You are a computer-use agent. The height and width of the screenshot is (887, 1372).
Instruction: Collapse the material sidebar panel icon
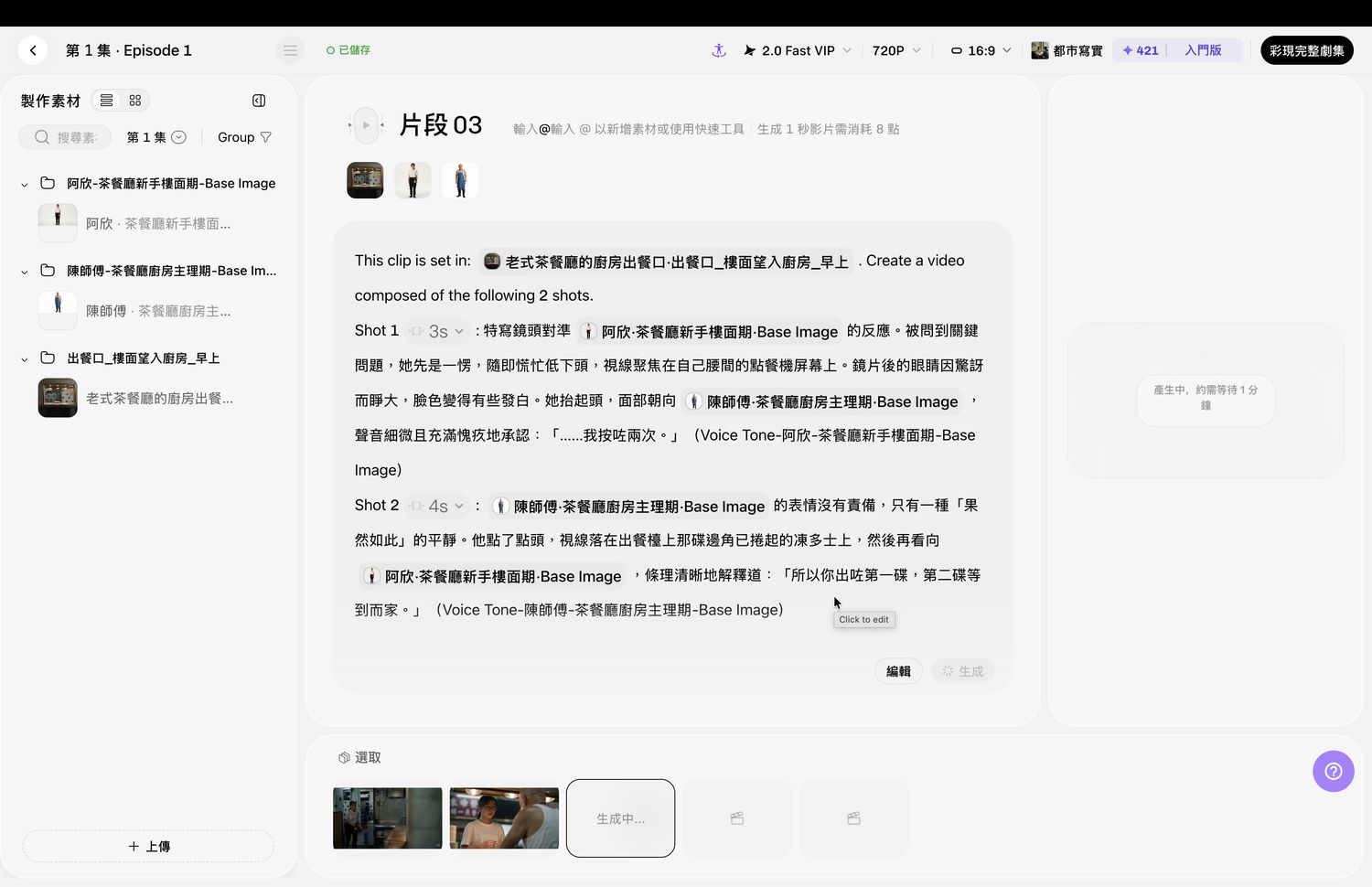[x=259, y=101]
